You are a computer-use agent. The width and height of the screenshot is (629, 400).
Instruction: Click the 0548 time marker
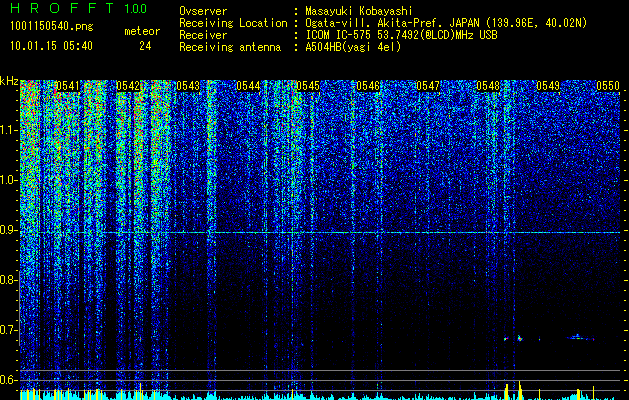click(x=488, y=86)
